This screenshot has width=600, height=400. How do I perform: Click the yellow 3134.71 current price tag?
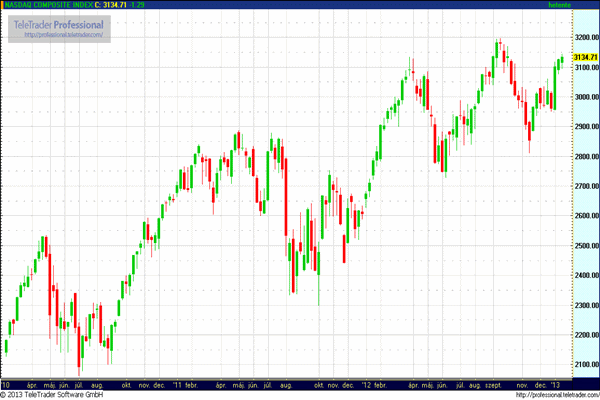(x=585, y=58)
